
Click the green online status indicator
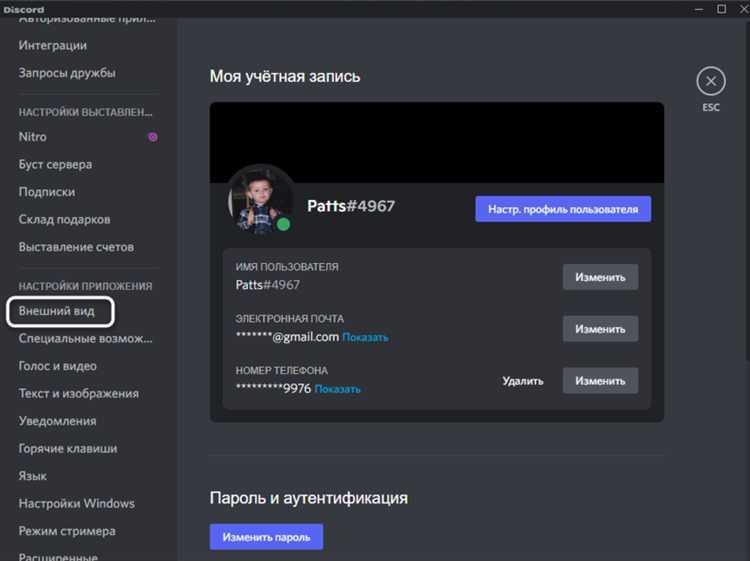(283, 224)
